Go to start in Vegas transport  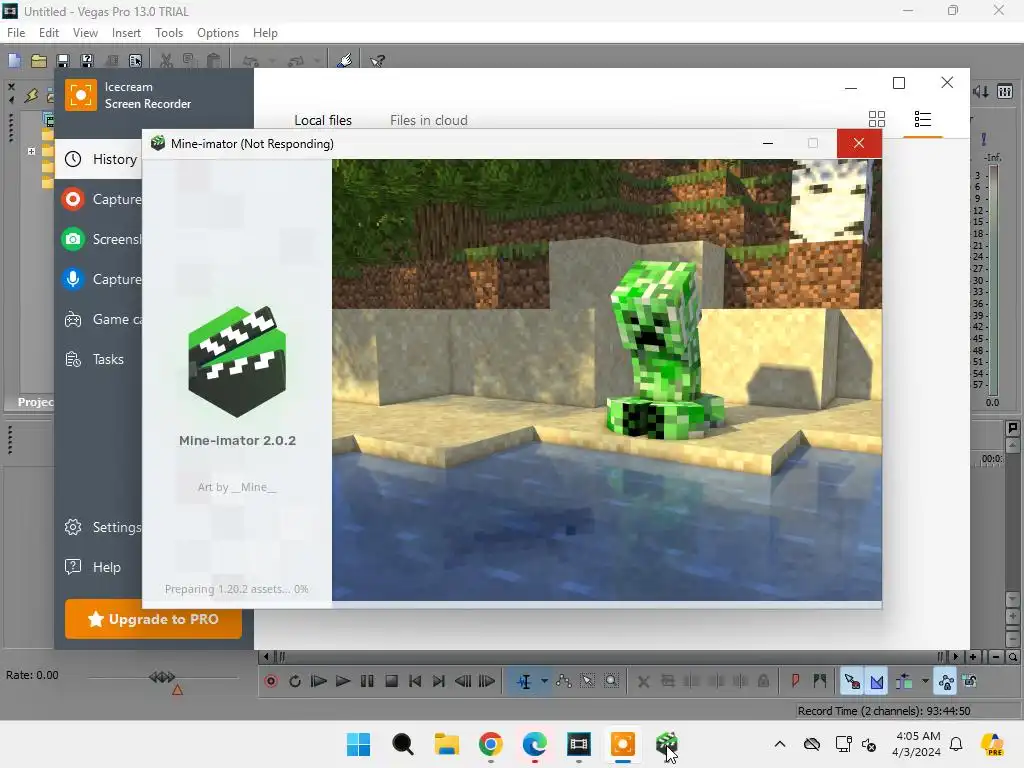point(415,681)
